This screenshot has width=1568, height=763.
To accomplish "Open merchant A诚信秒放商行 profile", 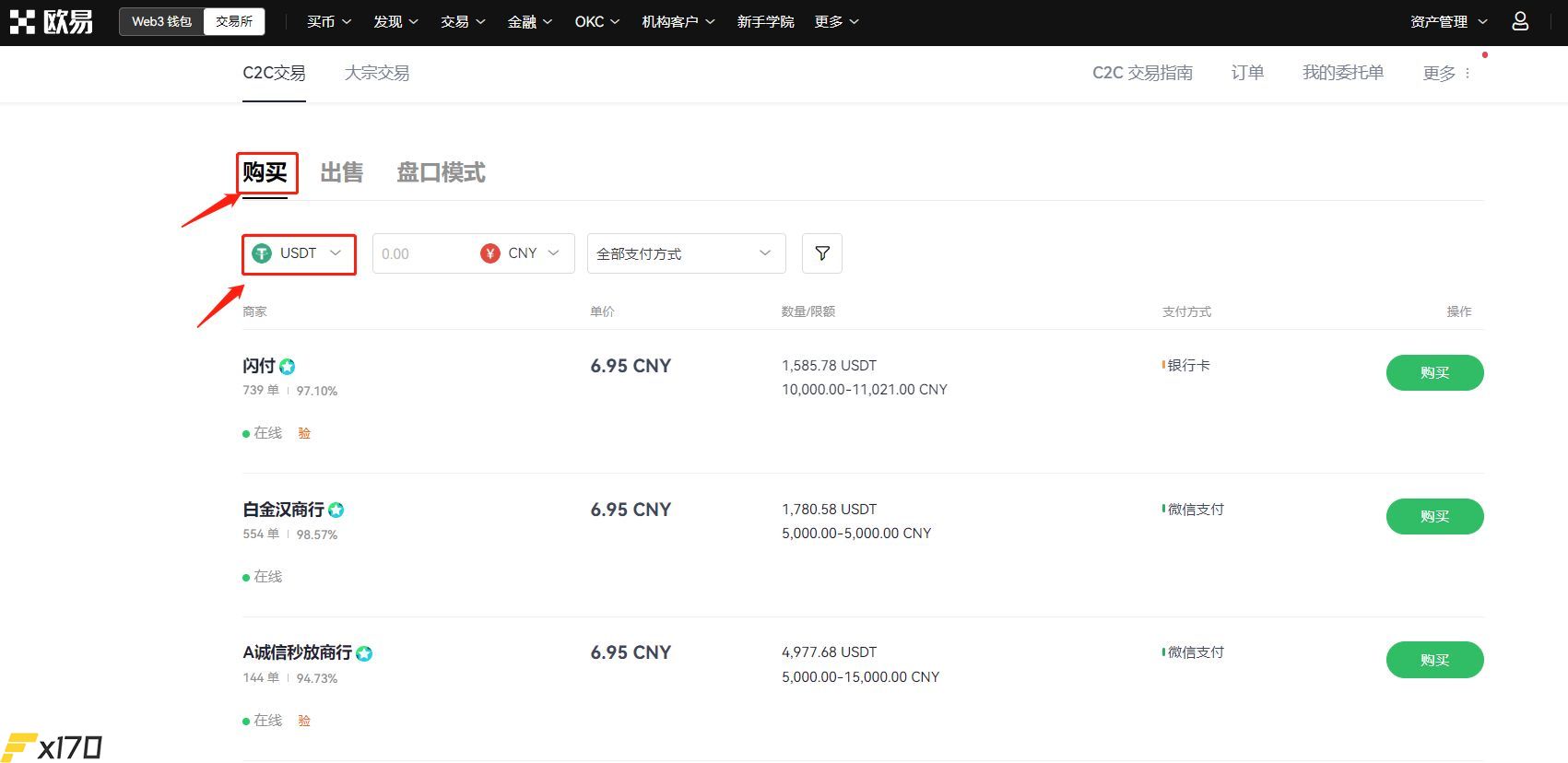I will pyautogui.click(x=297, y=652).
